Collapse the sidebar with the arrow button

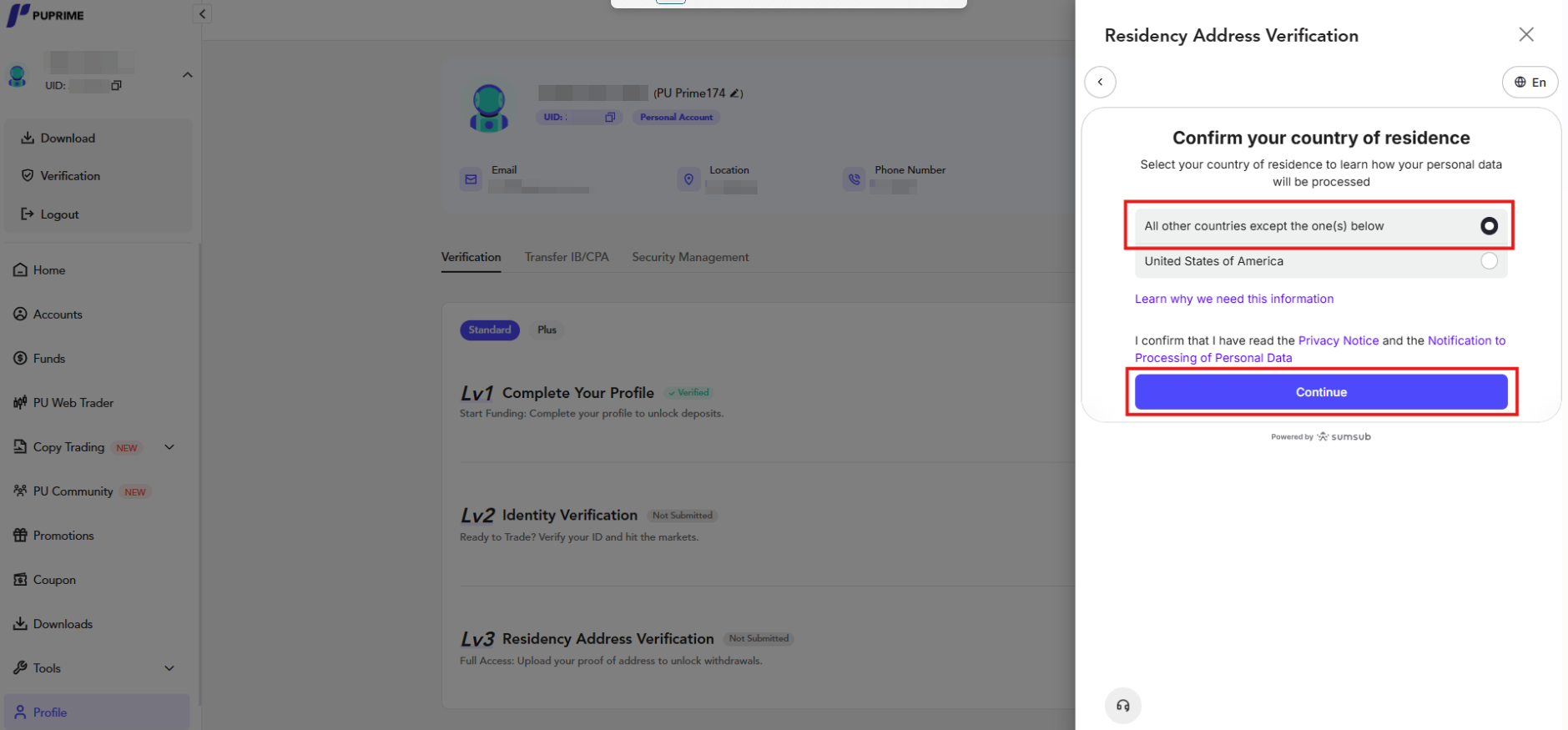(202, 14)
